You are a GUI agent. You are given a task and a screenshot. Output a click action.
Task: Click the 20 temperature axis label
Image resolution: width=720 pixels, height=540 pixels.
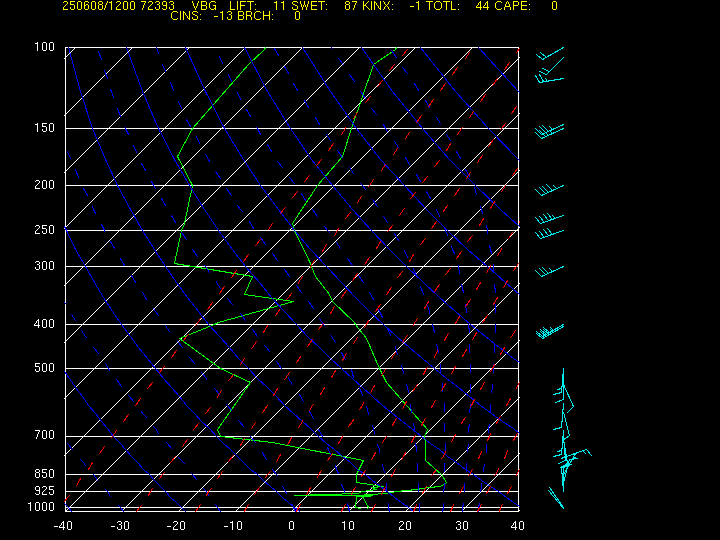tap(405, 526)
